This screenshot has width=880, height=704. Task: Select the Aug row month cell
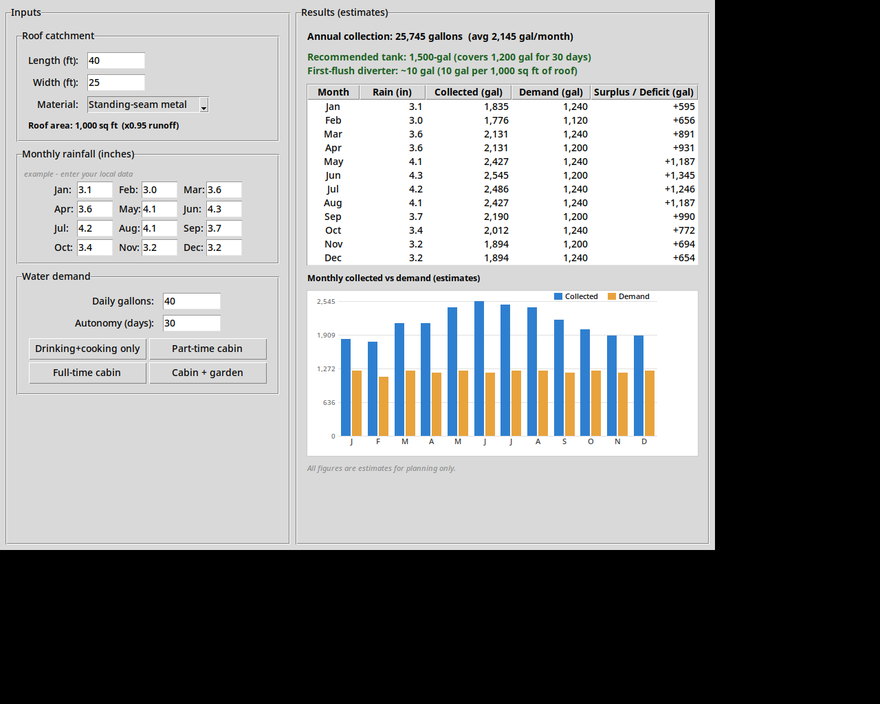(x=333, y=203)
